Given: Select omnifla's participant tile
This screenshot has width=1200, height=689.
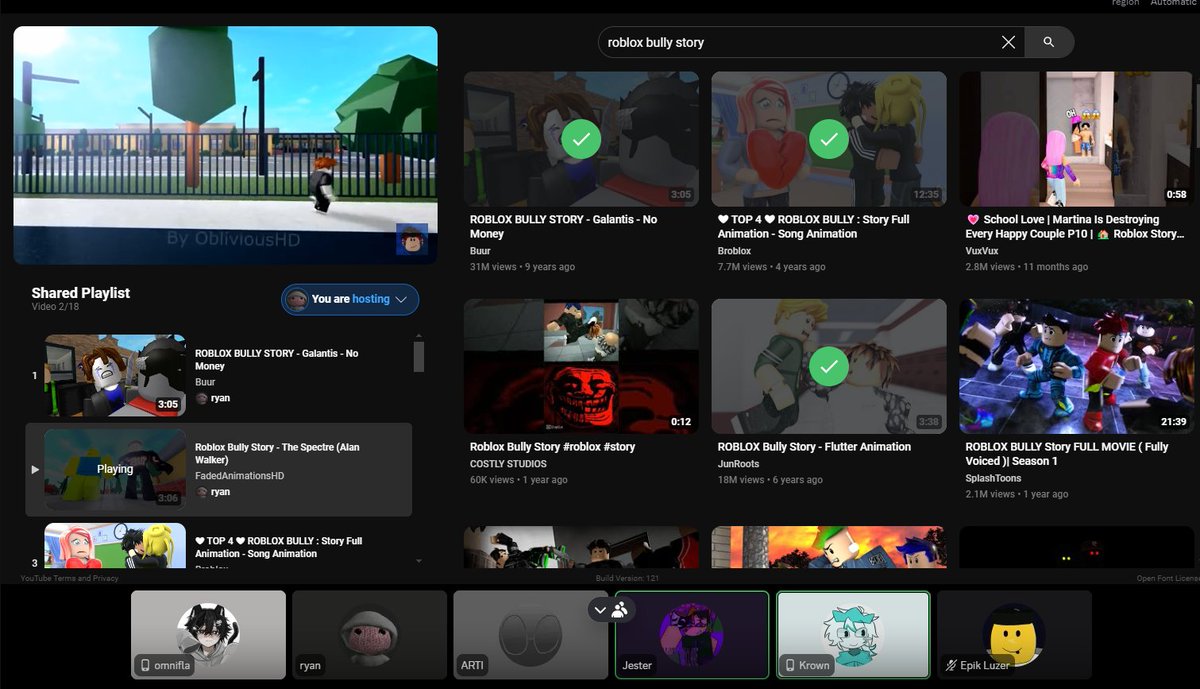Looking at the screenshot, I should point(208,635).
